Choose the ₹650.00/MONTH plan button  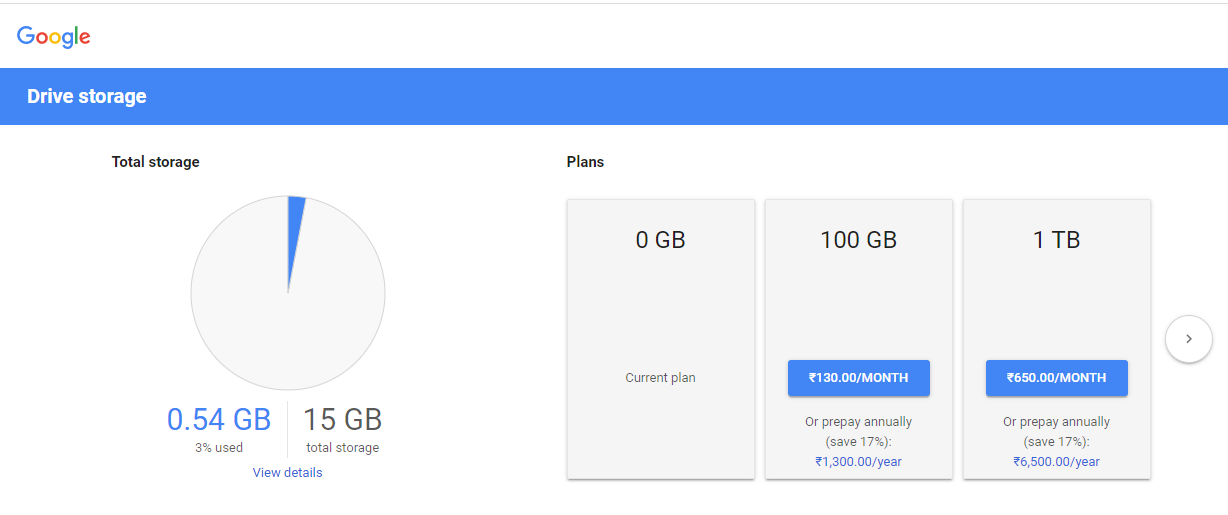(x=1056, y=378)
